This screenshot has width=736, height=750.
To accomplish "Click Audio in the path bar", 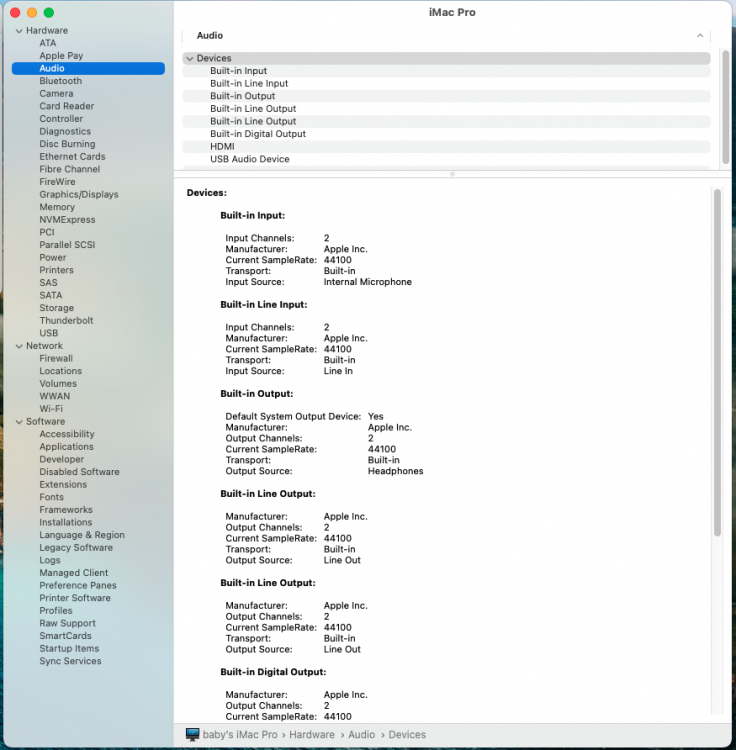I will tap(362, 735).
